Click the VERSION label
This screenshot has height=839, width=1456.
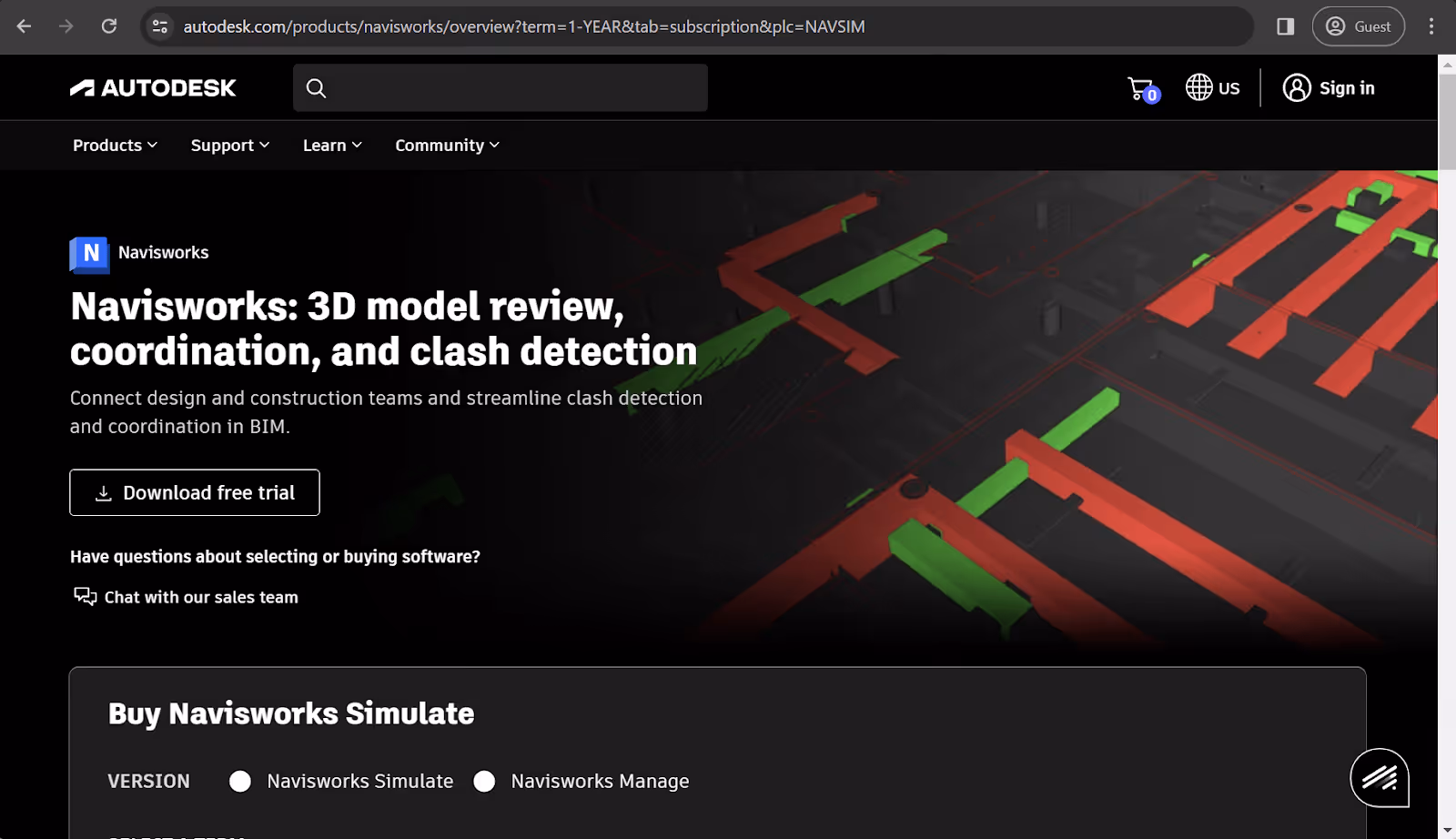[x=149, y=782]
